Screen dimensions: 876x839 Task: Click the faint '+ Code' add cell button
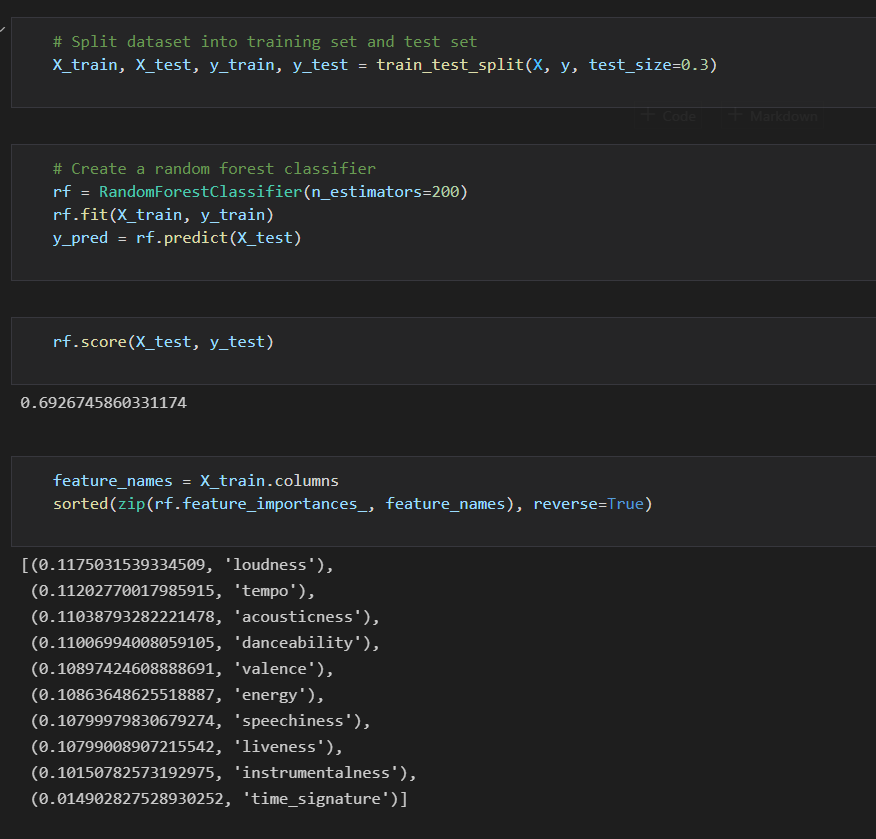669,116
